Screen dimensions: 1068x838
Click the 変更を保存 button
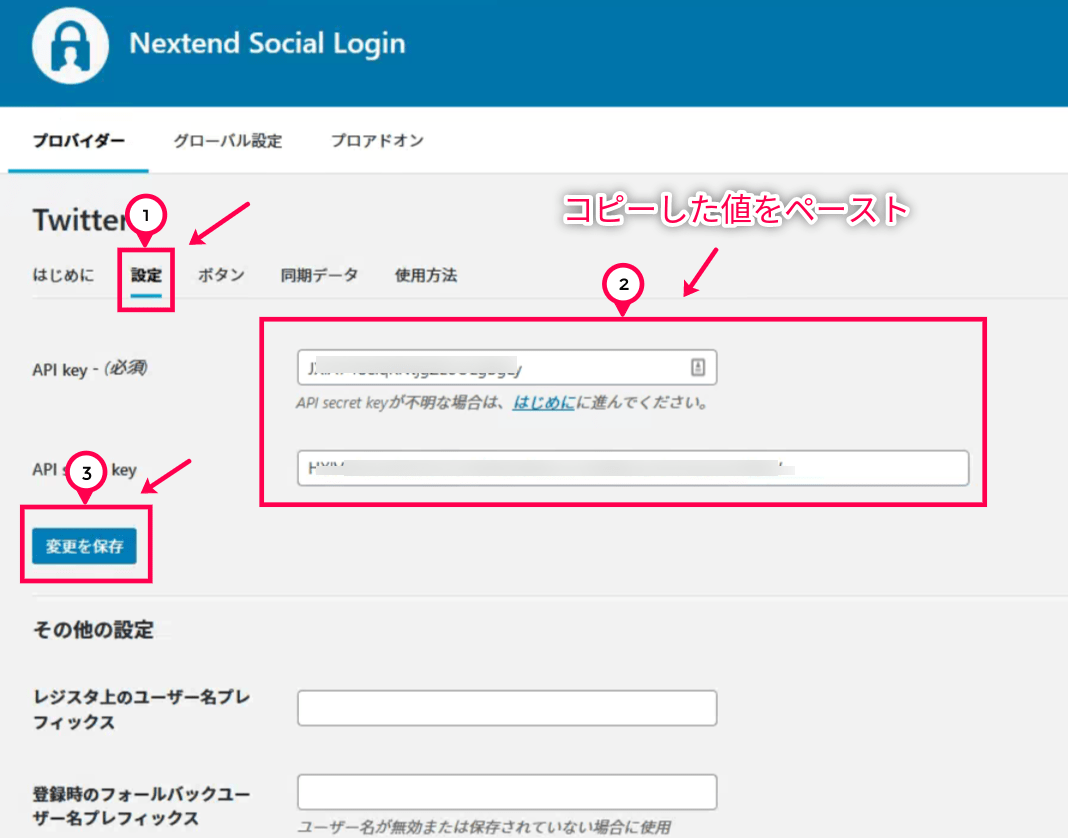[x=84, y=546]
